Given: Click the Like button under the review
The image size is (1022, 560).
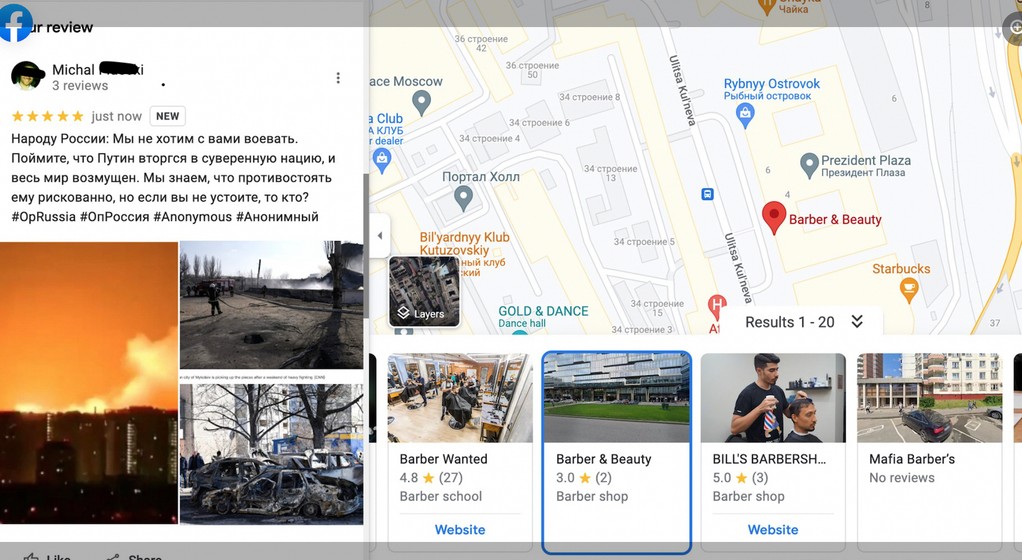Looking at the screenshot, I should [46, 555].
